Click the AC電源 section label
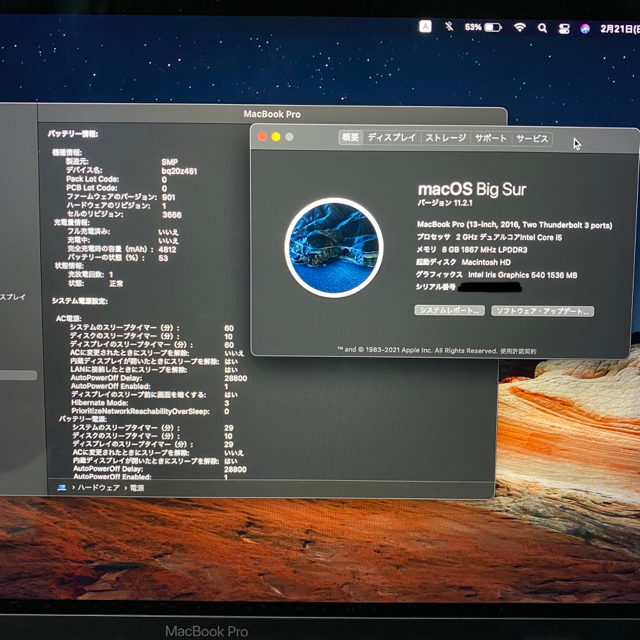The image size is (640, 640). (69, 318)
